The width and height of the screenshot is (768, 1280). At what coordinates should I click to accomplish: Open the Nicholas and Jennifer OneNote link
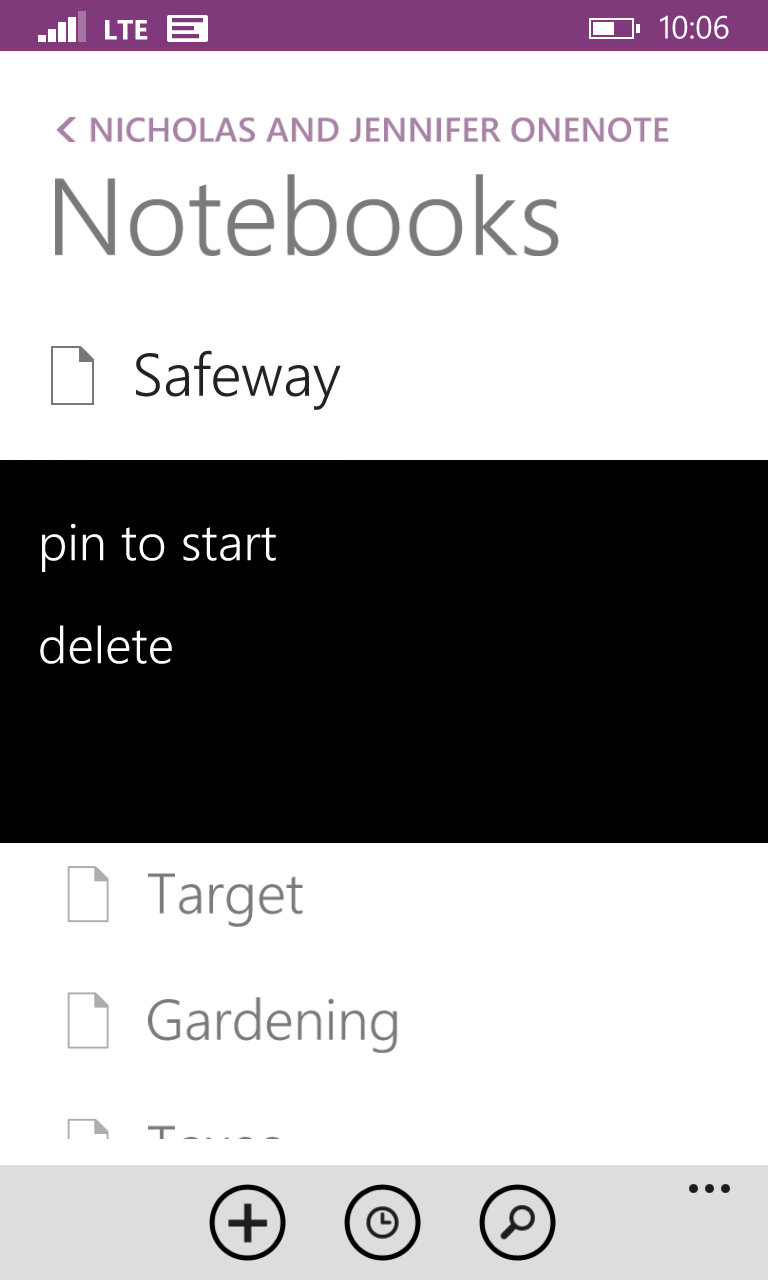coord(378,130)
